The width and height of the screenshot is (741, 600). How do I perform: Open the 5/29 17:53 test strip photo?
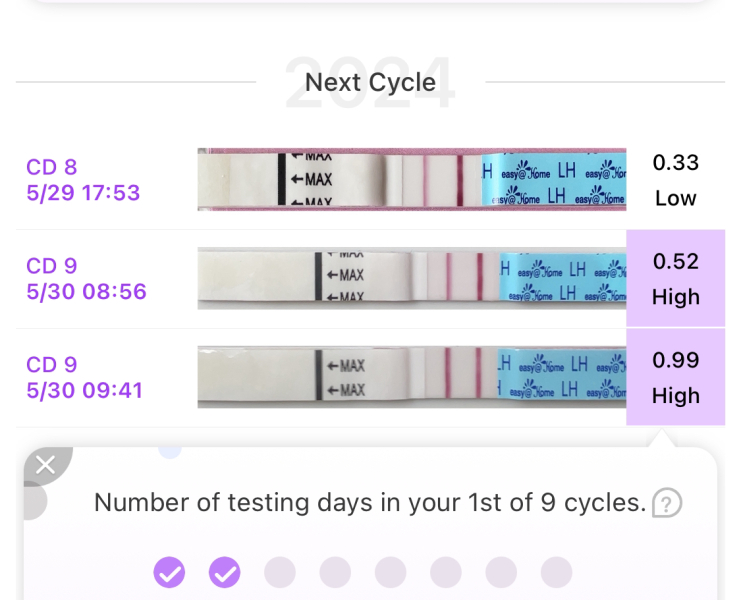coord(411,180)
